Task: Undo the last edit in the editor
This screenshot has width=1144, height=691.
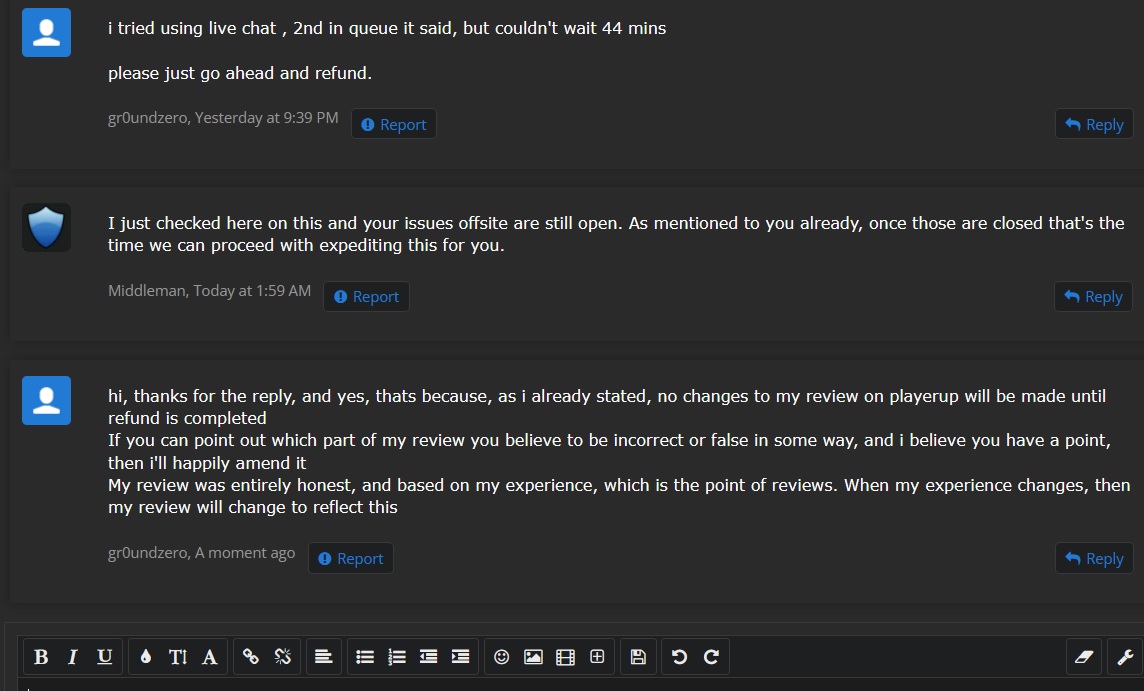Action: pos(679,657)
